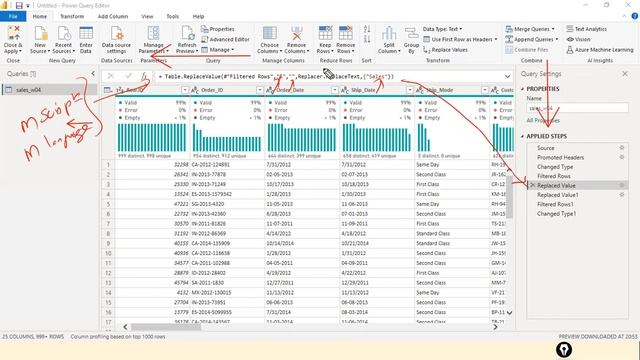Click the Save icon in the title bar
The width and height of the screenshot is (640, 360).
point(19,5)
